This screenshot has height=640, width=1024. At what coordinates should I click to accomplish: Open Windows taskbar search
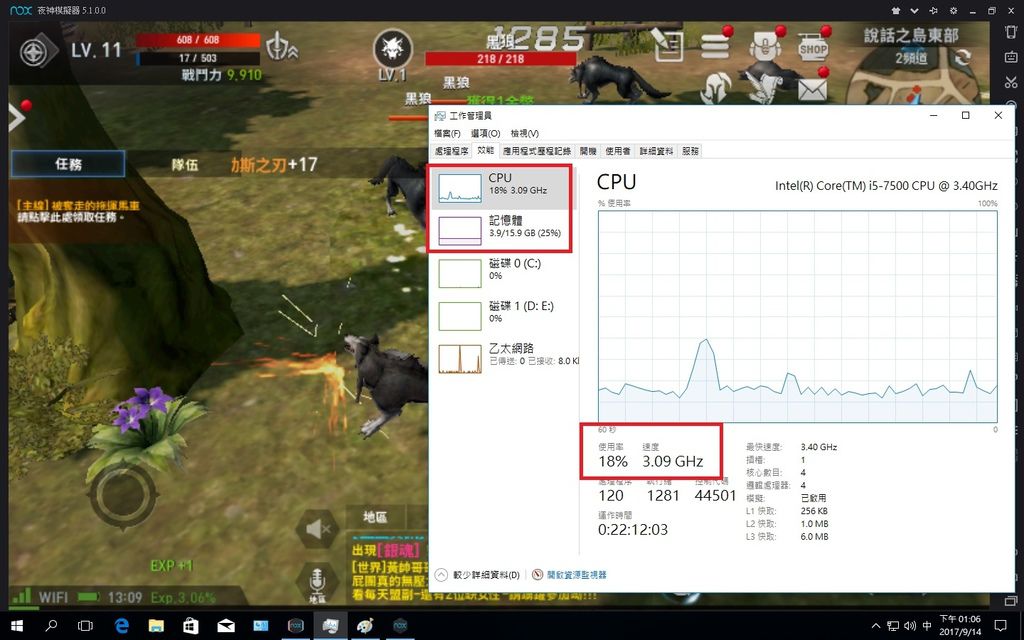51,626
